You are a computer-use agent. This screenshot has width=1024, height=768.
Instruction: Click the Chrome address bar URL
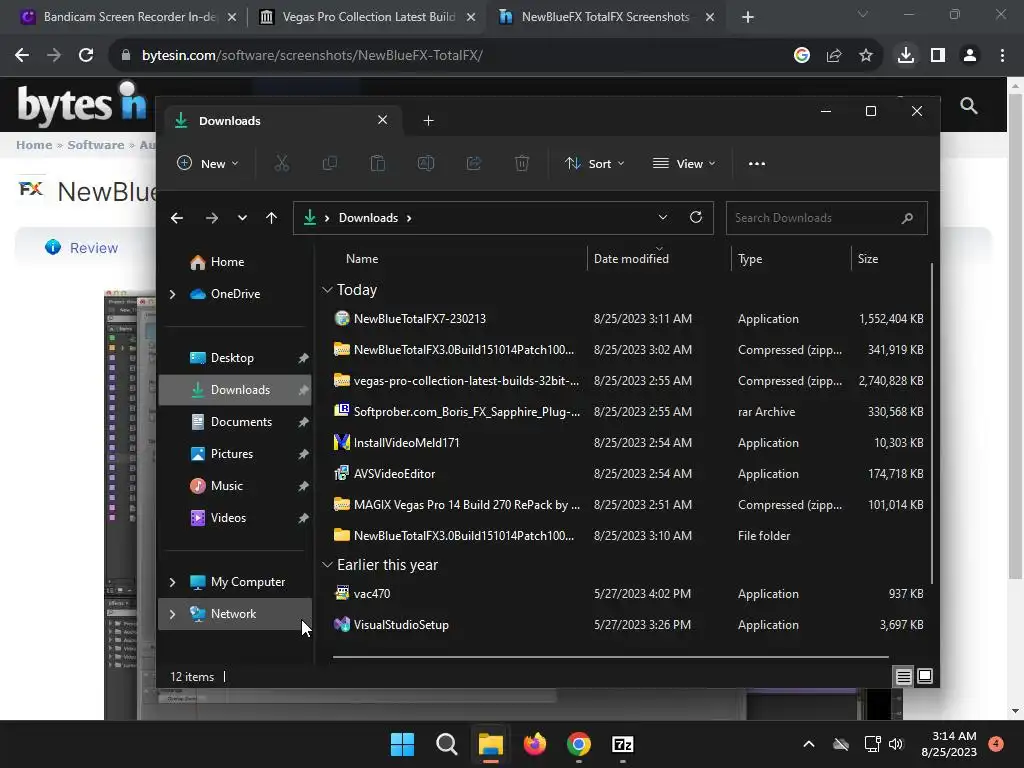click(x=312, y=56)
